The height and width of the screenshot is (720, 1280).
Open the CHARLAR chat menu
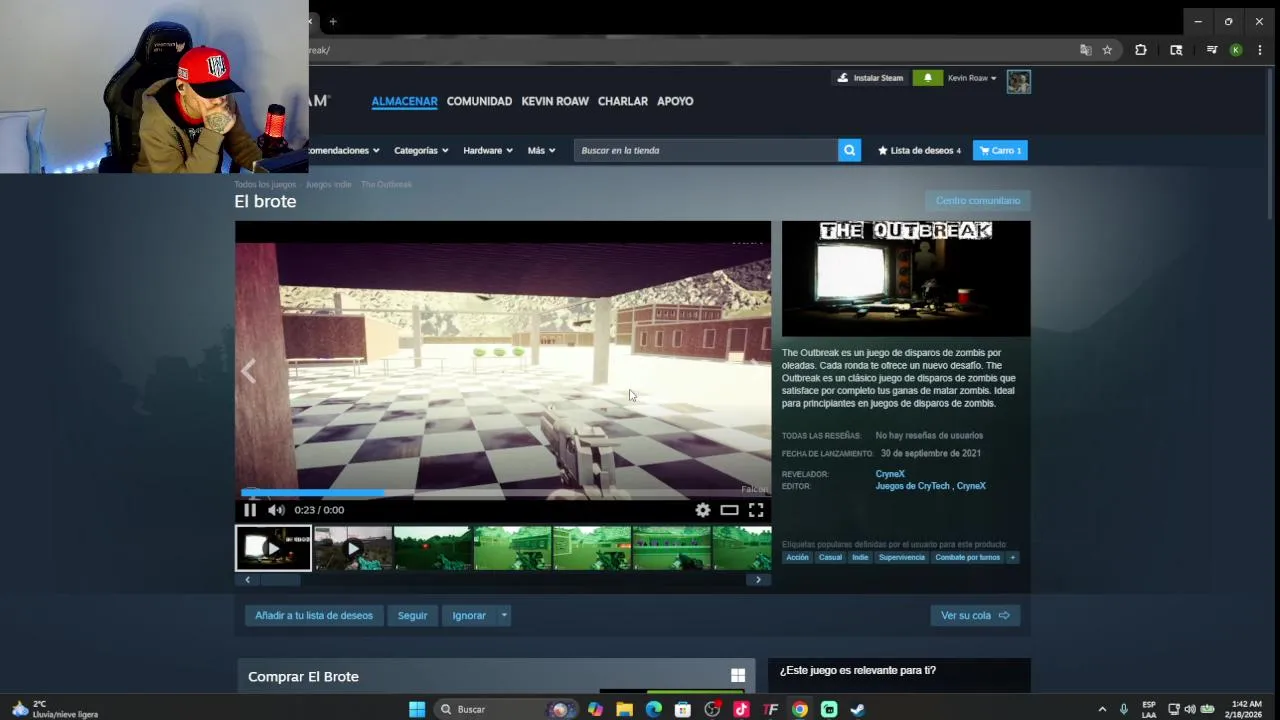623,101
